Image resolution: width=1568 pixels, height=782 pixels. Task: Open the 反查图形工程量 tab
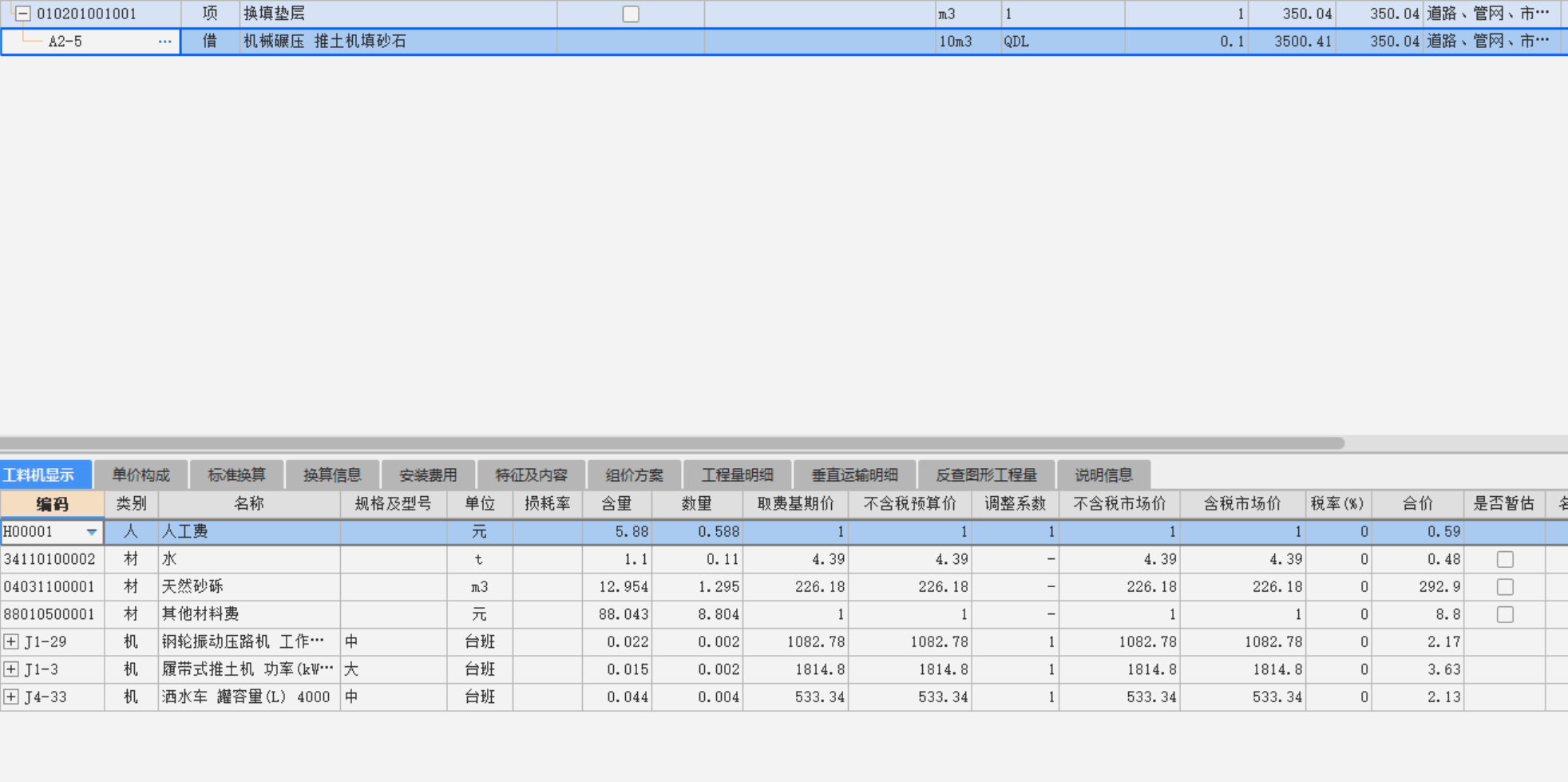pyautogui.click(x=987, y=475)
